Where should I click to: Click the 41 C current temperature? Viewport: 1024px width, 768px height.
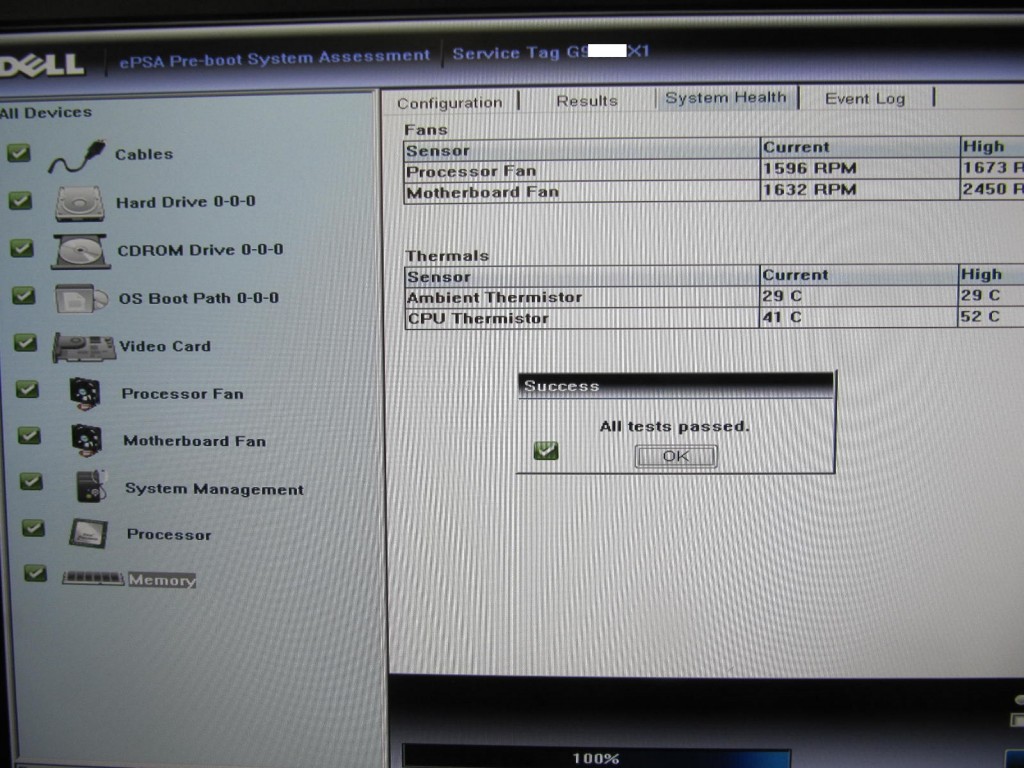coord(782,317)
